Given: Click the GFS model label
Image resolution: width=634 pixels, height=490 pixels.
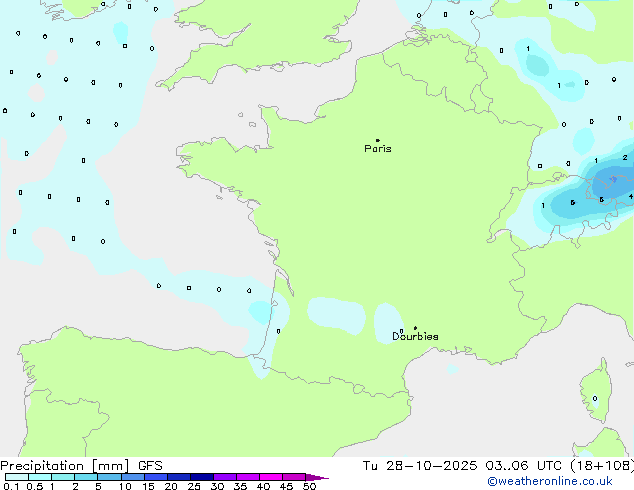Looking at the screenshot, I should click(150, 466).
